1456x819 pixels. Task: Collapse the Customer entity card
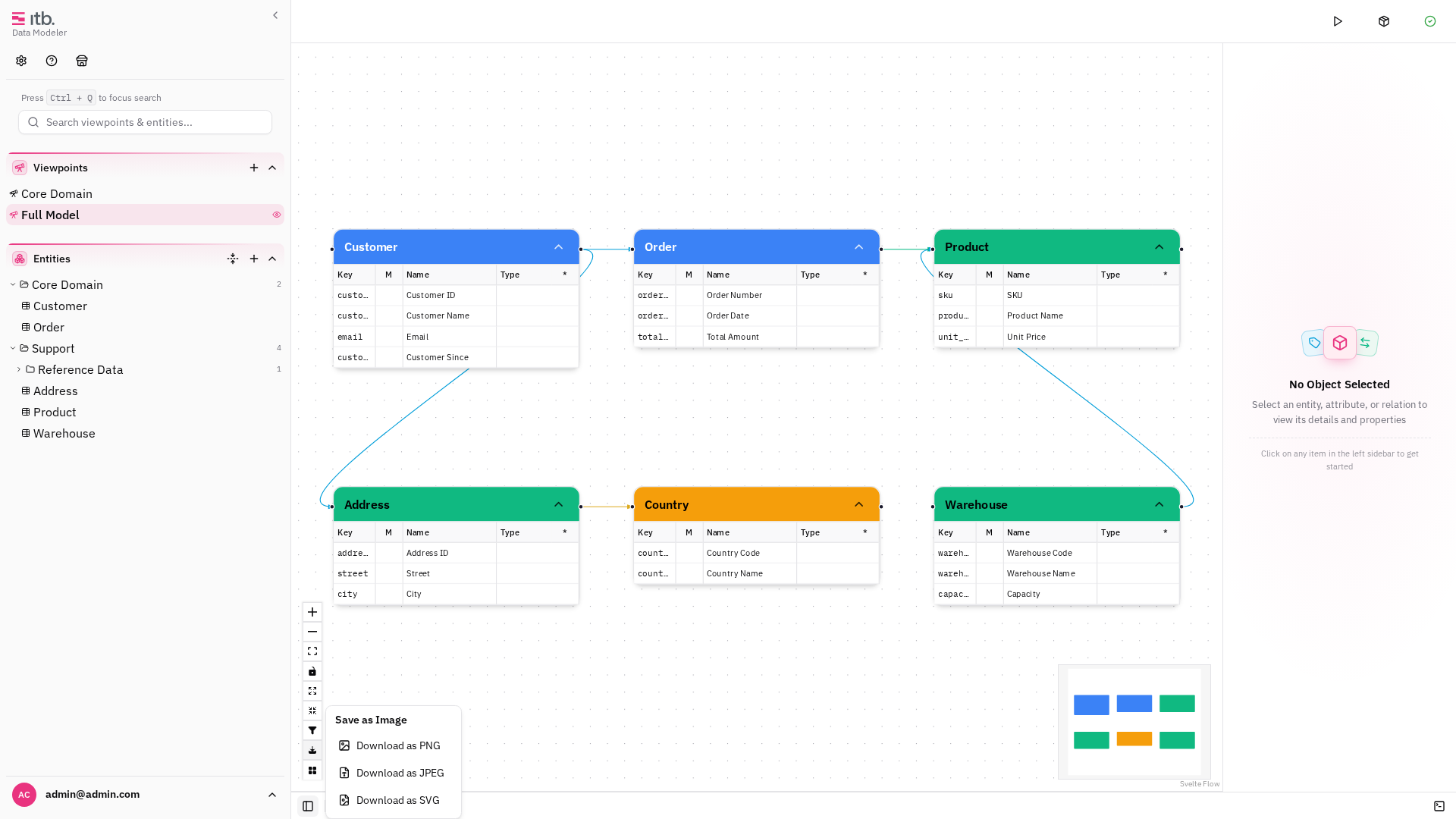(x=559, y=247)
